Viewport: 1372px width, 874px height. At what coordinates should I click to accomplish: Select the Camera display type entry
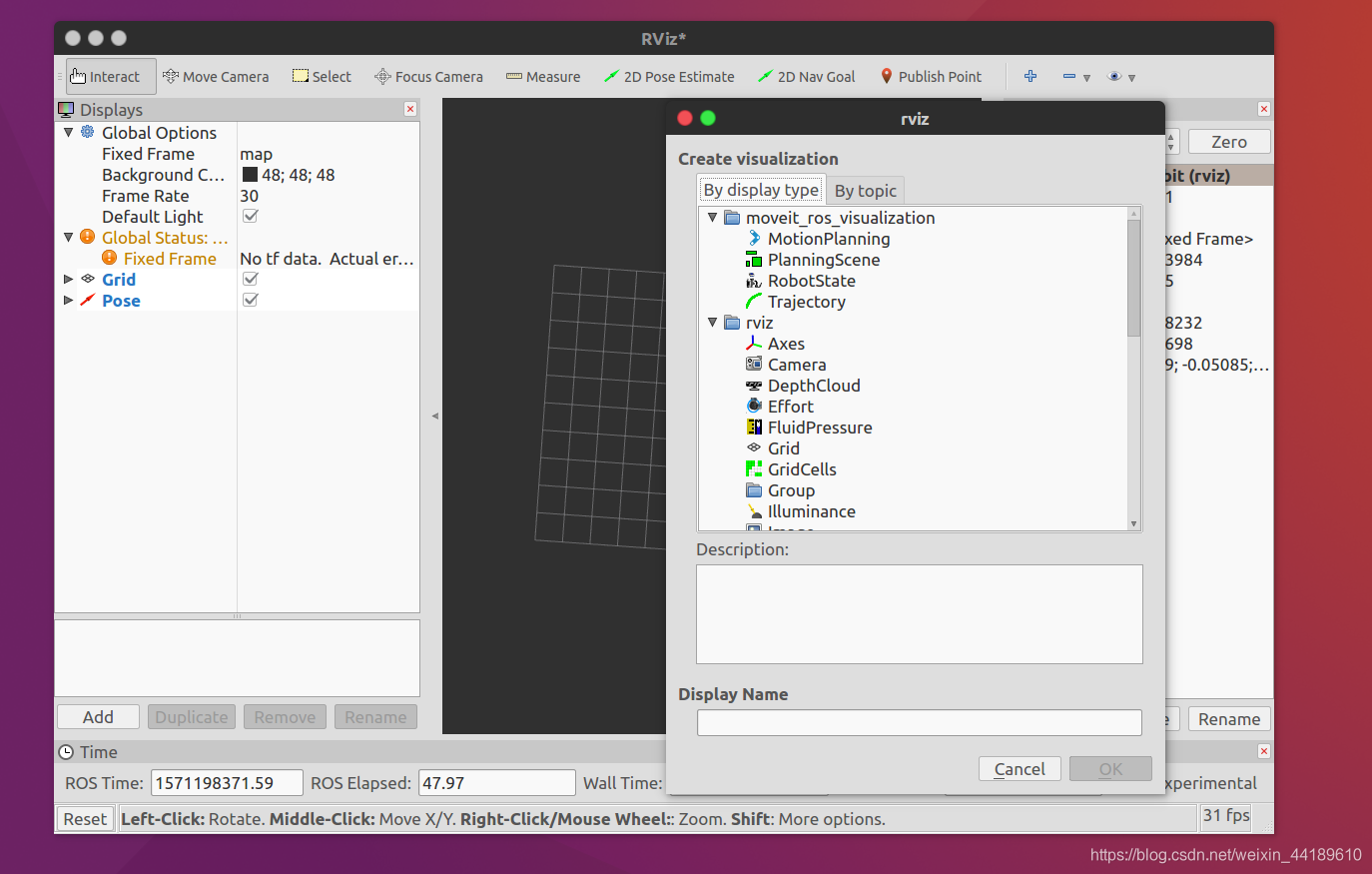tap(797, 365)
